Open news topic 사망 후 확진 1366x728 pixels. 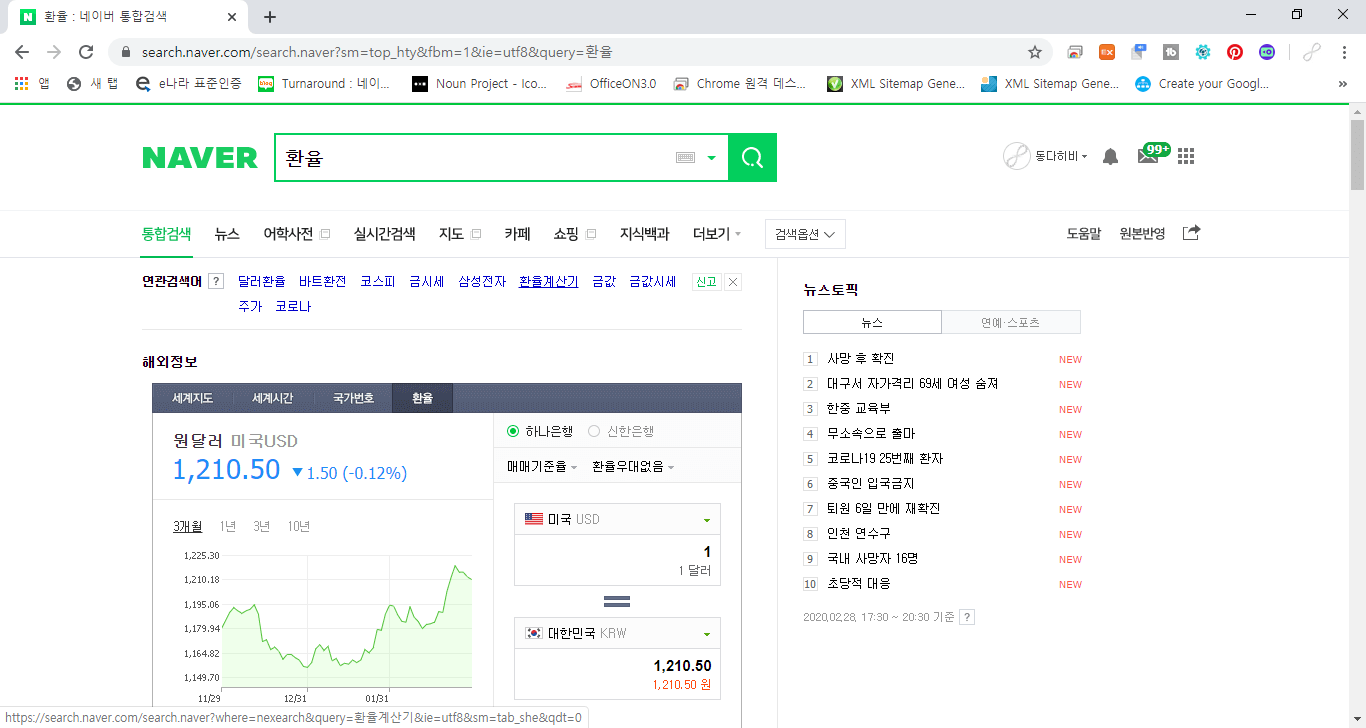click(861, 359)
